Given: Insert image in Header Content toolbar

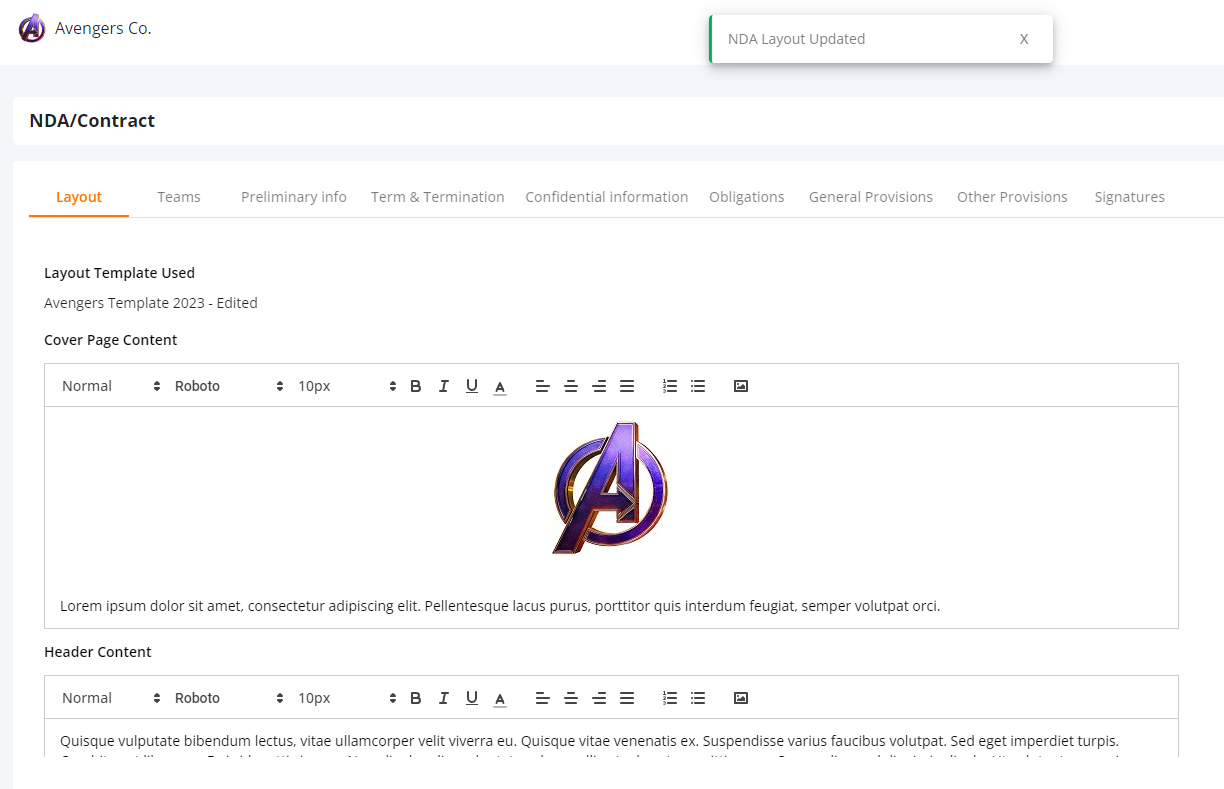Looking at the screenshot, I should [x=741, y=698].
